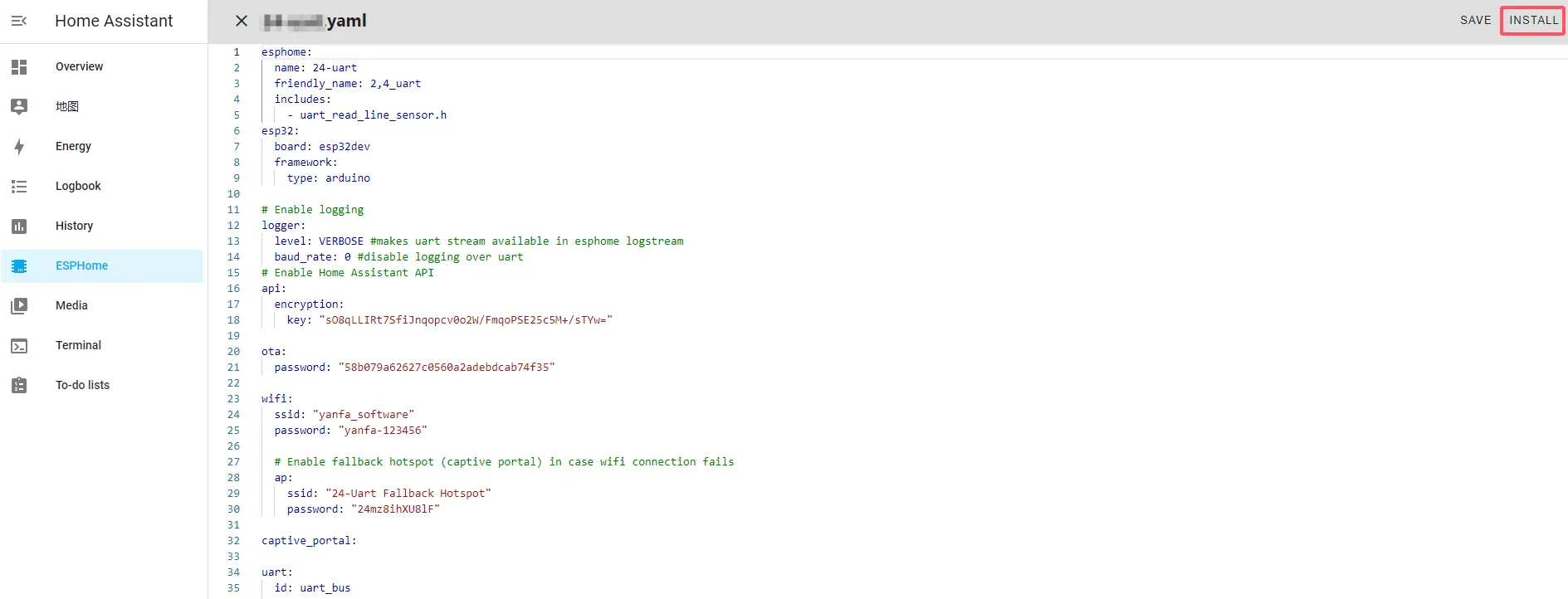Click the Home Assistant title
Screen dimensions: 1568x599
114,21
